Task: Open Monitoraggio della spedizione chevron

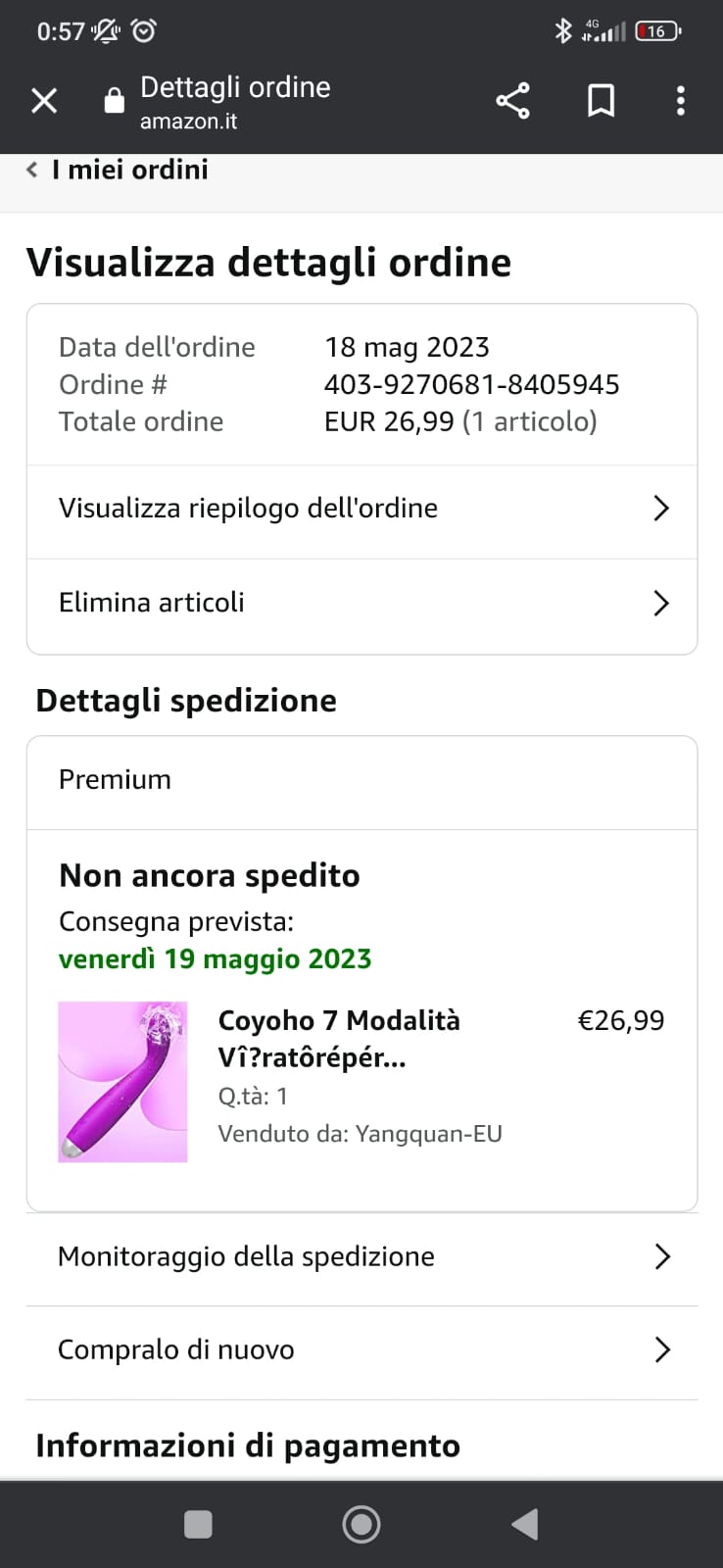Action: point(661,1256)
